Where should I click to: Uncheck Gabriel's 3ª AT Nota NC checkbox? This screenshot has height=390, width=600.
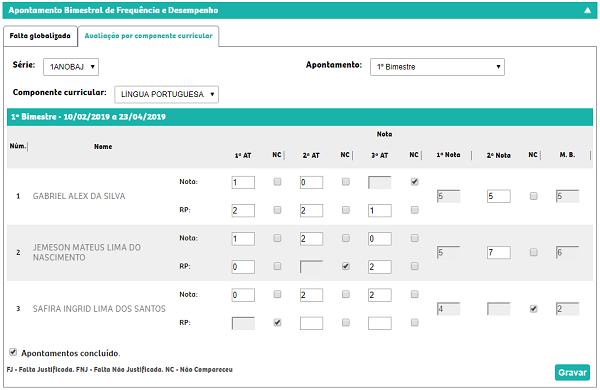click(x=414, y=182)
